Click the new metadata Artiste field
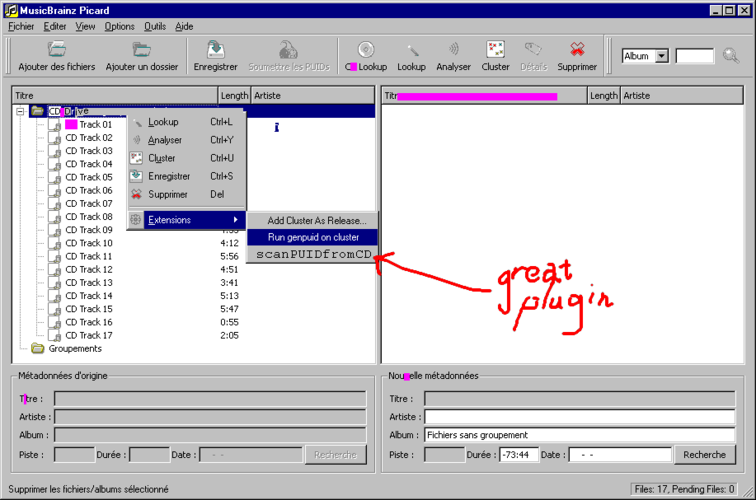Viewport: 756px width, 500px height. click(x=580, y=417)
